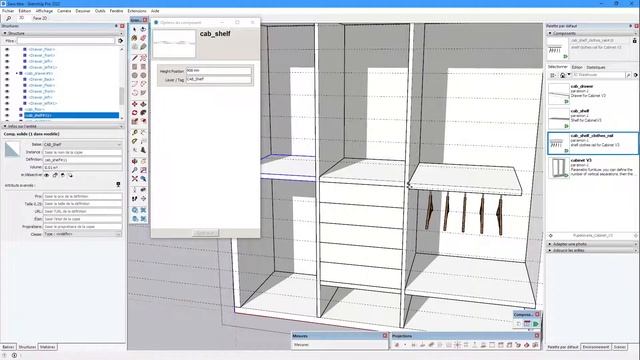Image resolution: width=640 pixels, height=360 pixels.
Task: Toggle advanced attributes icon in entity info
Action: [118, 185]
